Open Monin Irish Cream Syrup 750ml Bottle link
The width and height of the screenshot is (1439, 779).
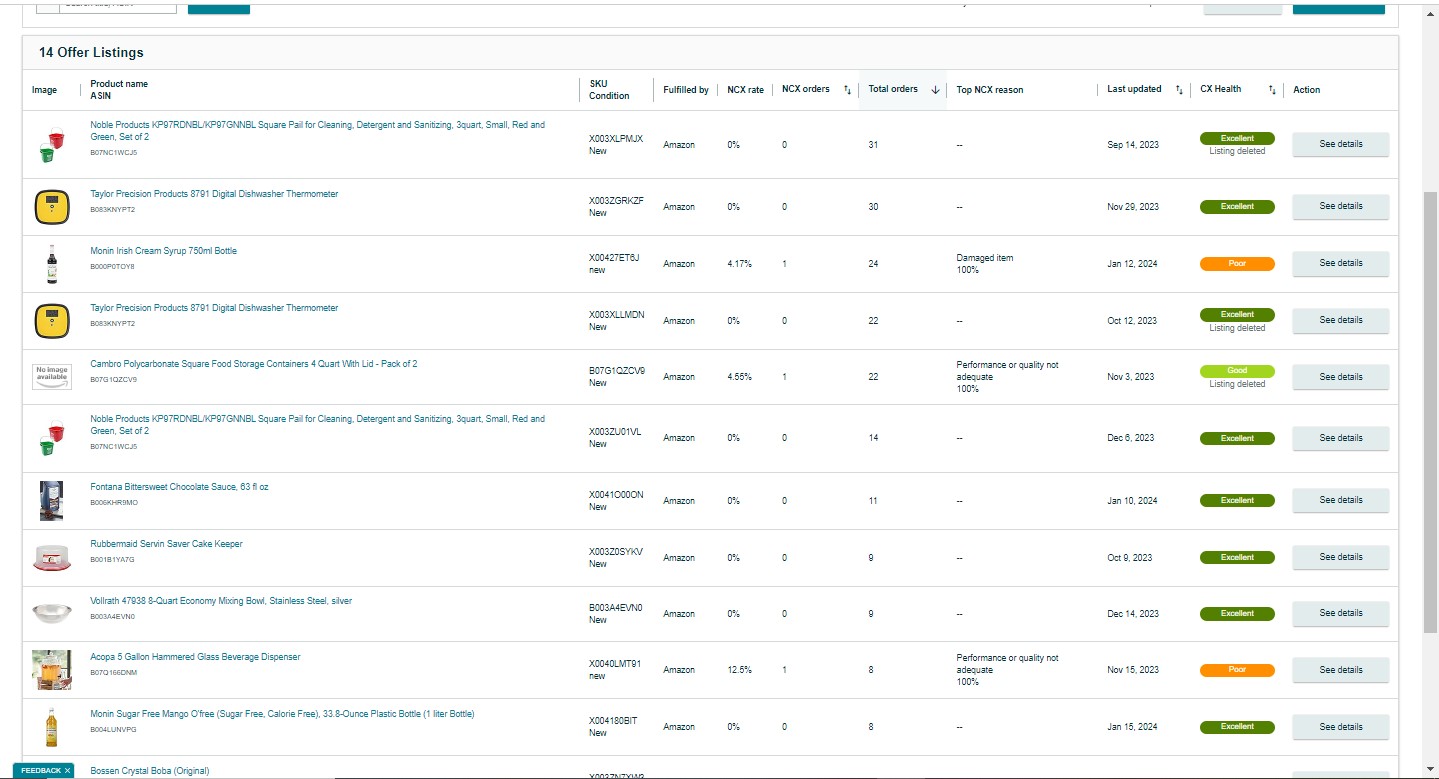click(x=163, y=251)
